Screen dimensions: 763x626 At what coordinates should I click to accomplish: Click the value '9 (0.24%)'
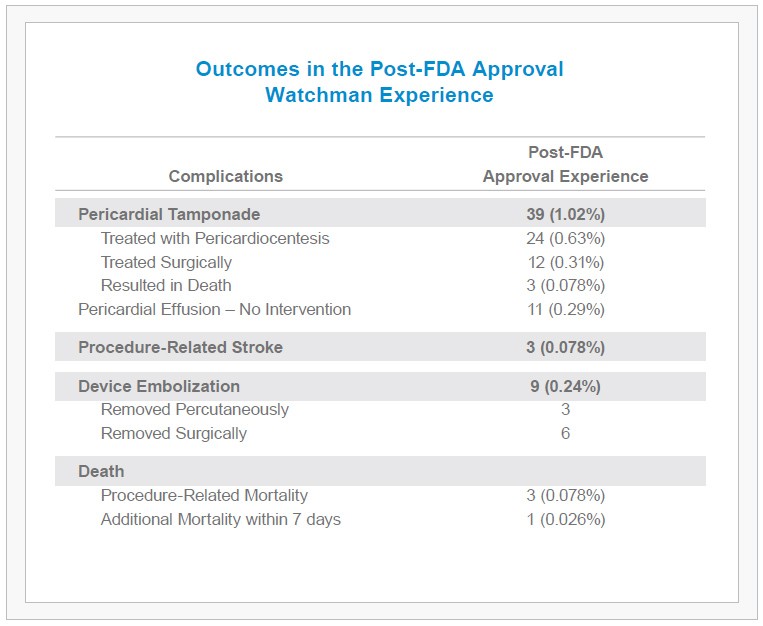[x=565, y=386]
